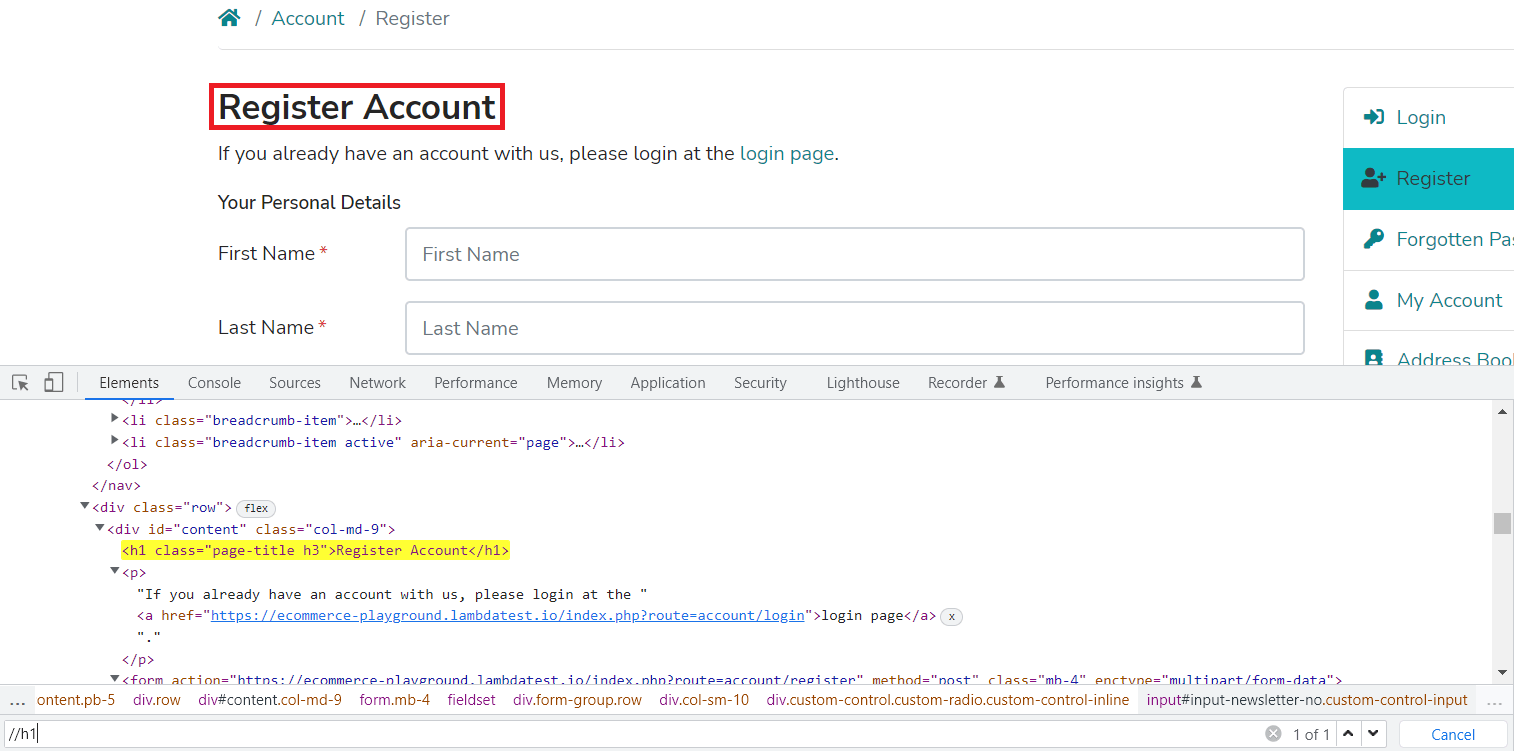
Task: Expand the breadcrumb-item active li node
Action: pyautogui.click(x=115, y=441)
